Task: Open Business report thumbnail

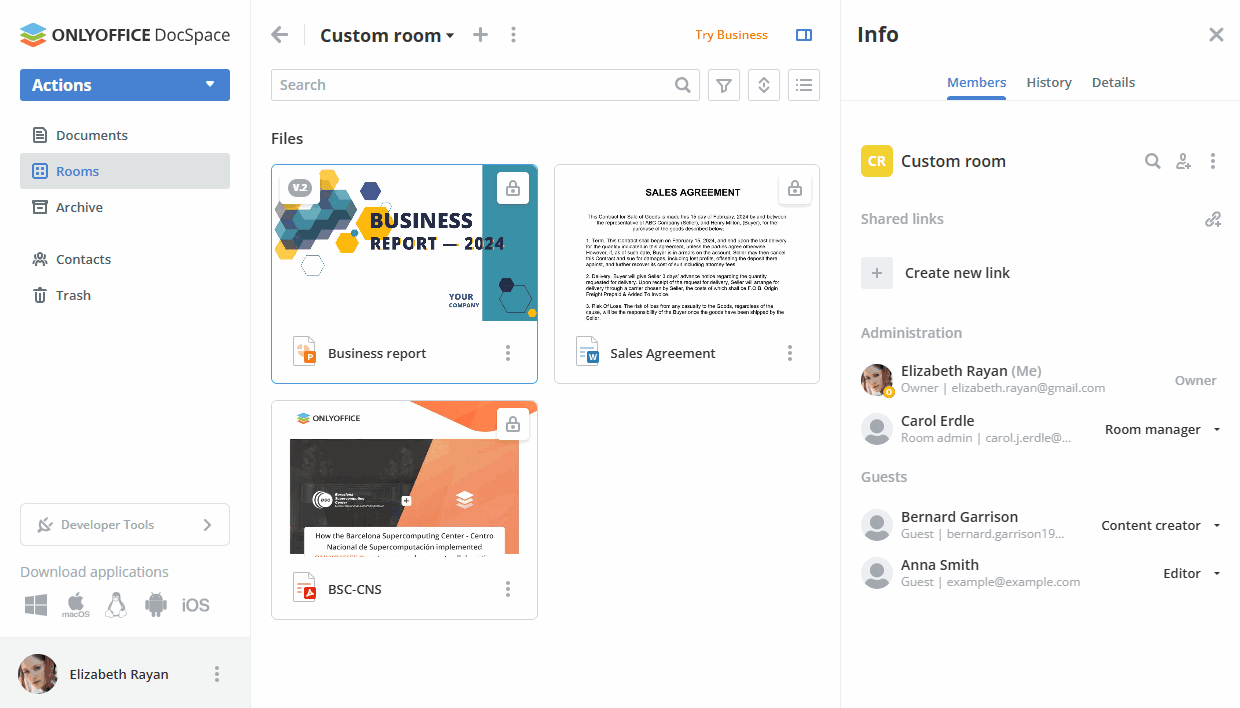Action: click(404, 243)
